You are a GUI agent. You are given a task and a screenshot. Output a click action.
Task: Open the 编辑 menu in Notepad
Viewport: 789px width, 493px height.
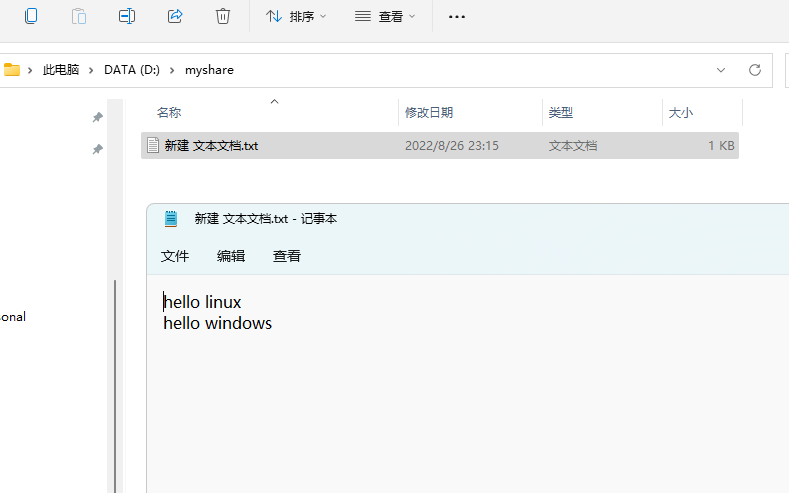[231, 256]
